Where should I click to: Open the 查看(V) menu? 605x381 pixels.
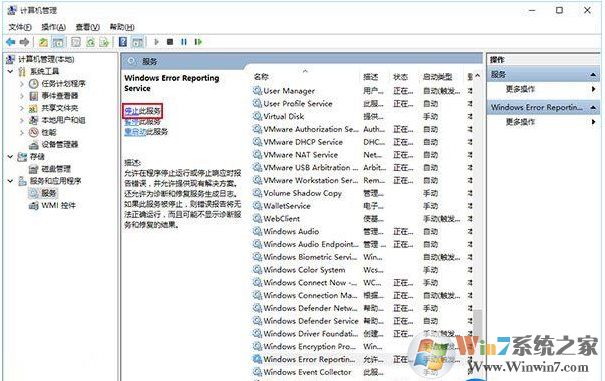click(88, 27)
